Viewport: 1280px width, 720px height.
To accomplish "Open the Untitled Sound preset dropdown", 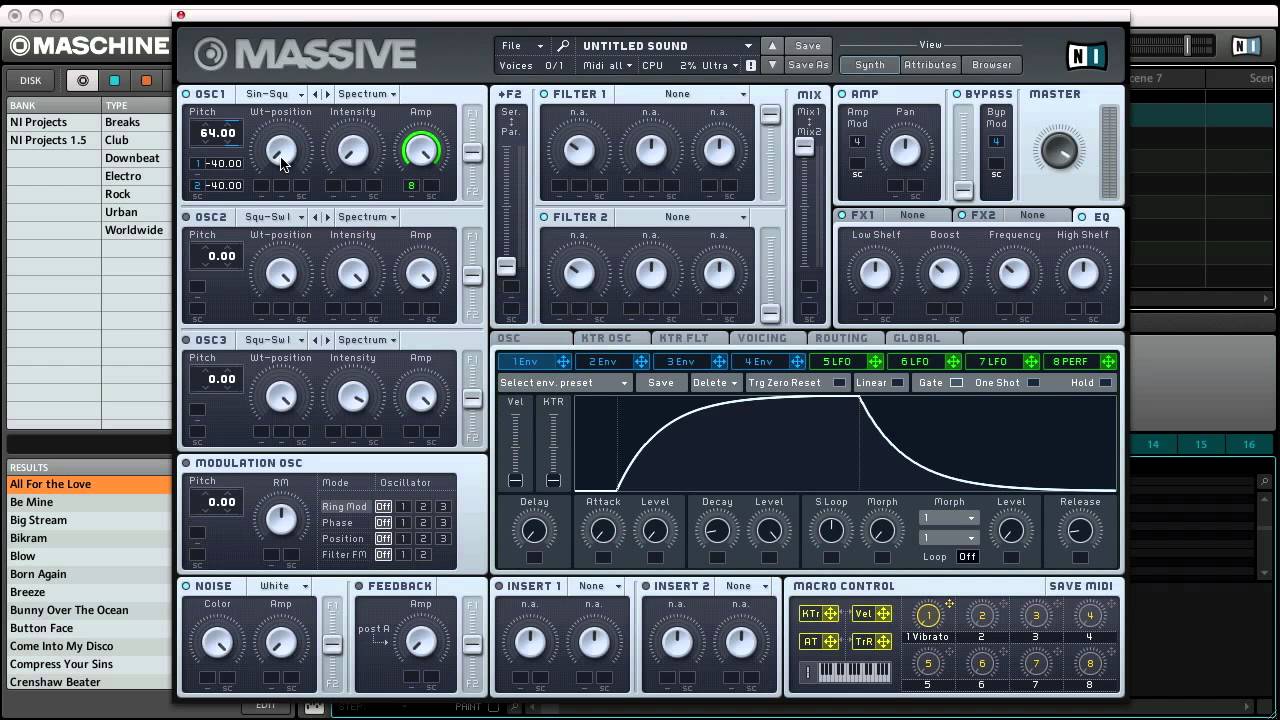I will pyautogui.click(x=667, y=46).
